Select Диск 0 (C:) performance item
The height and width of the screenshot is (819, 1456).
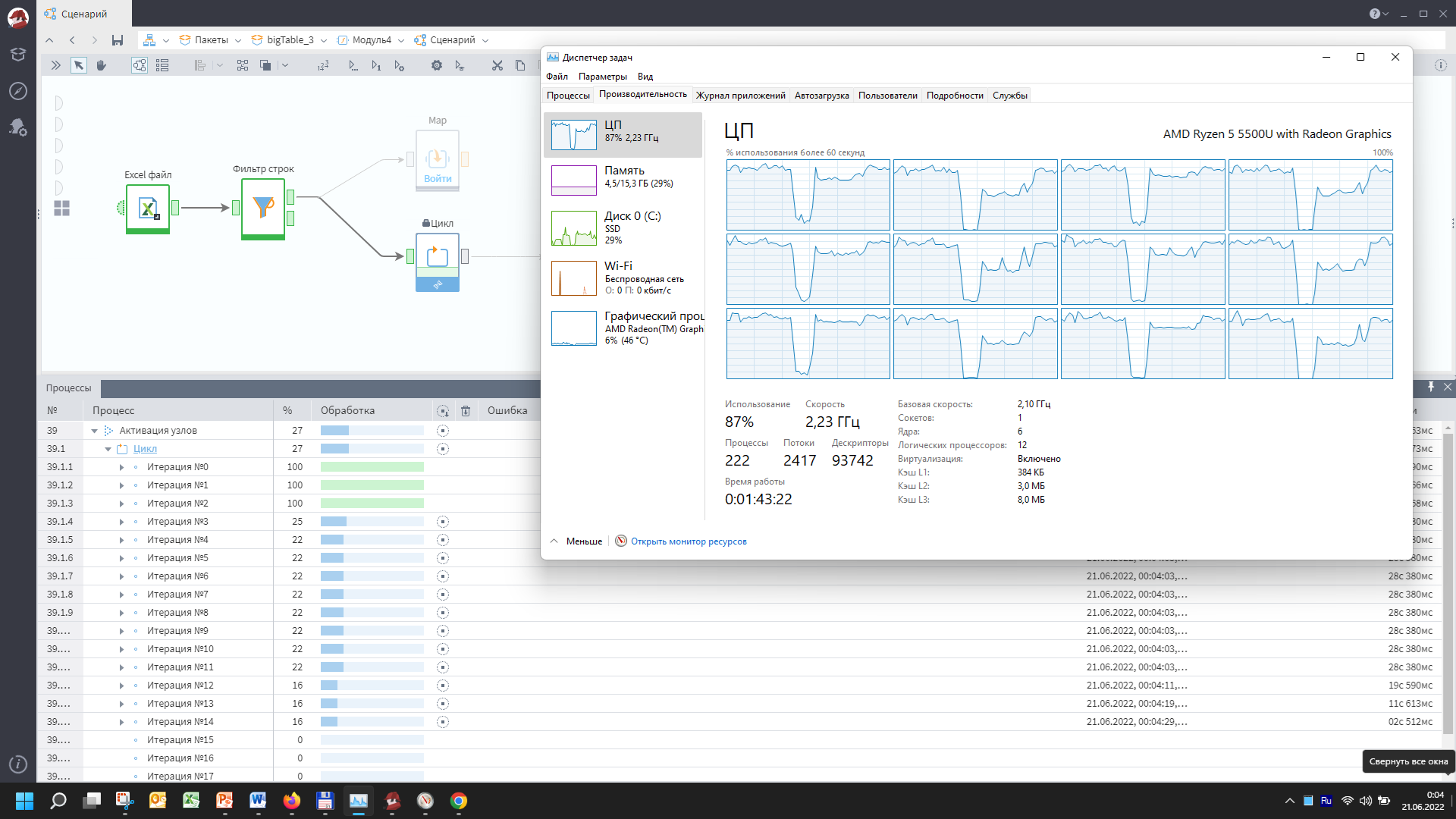point(623,228)
